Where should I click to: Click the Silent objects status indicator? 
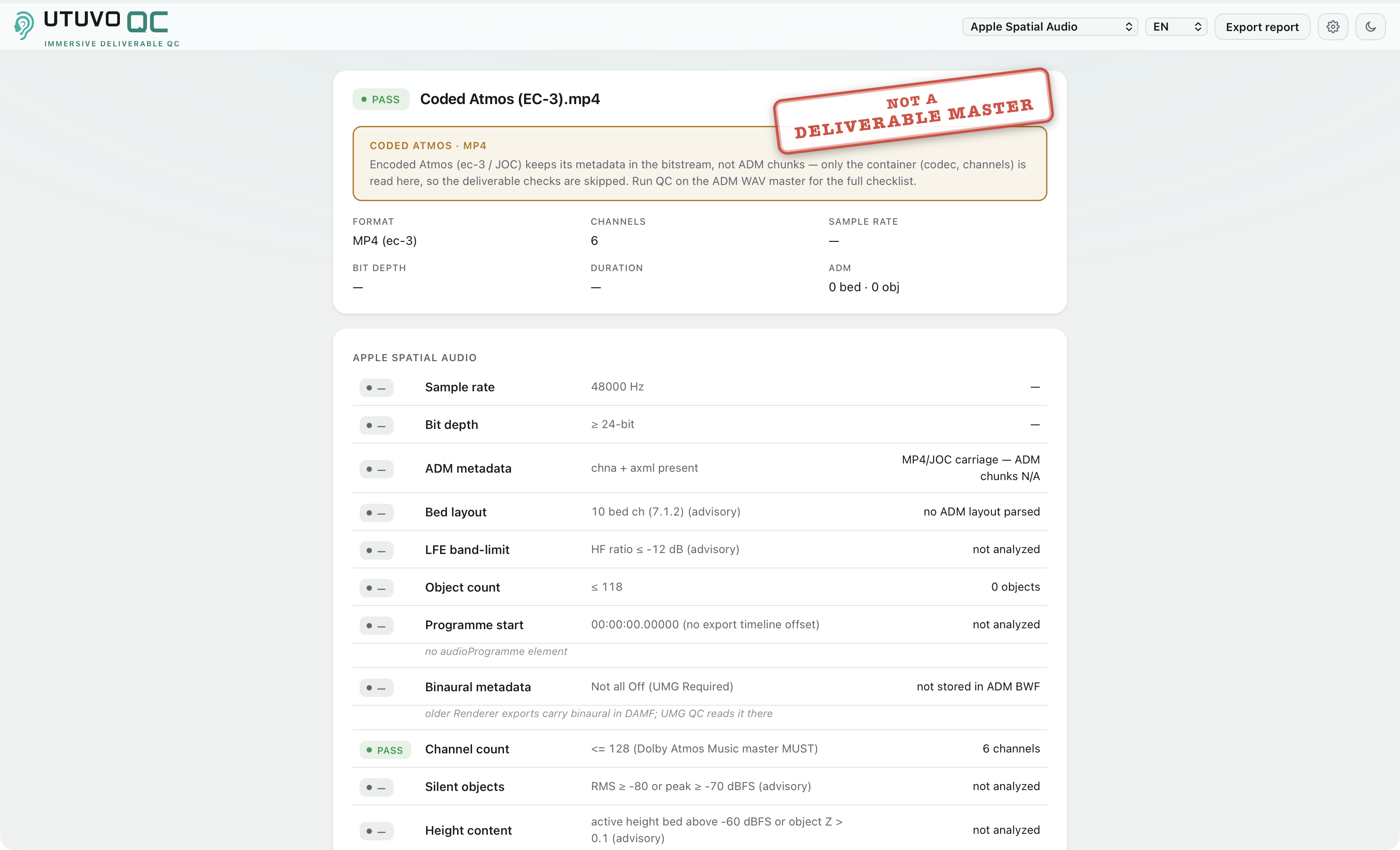pos(376,787)
